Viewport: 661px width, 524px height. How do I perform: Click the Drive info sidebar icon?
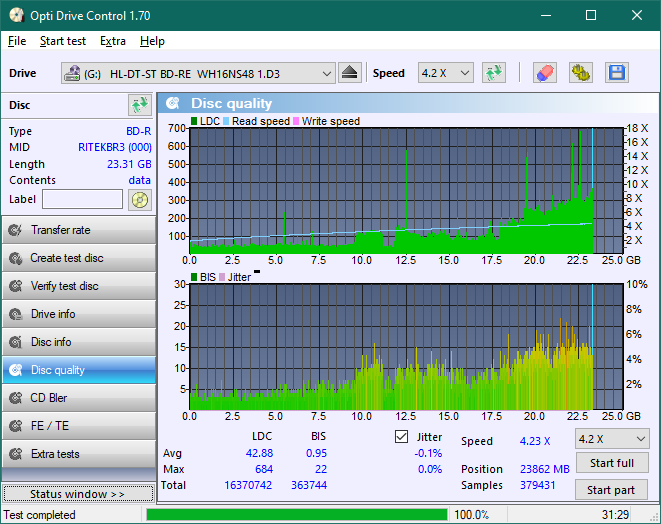tap(16, 314)
